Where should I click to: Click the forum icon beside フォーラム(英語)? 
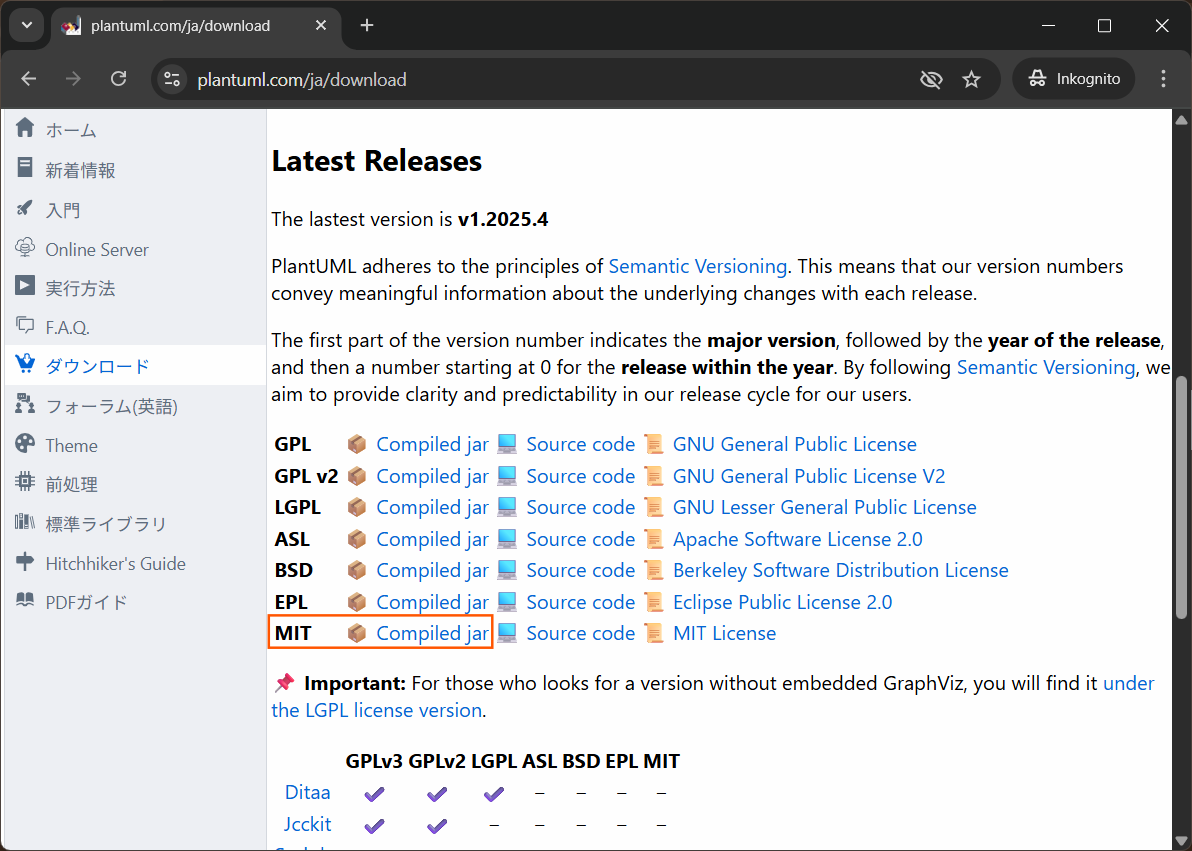click(x=25, y=404)
